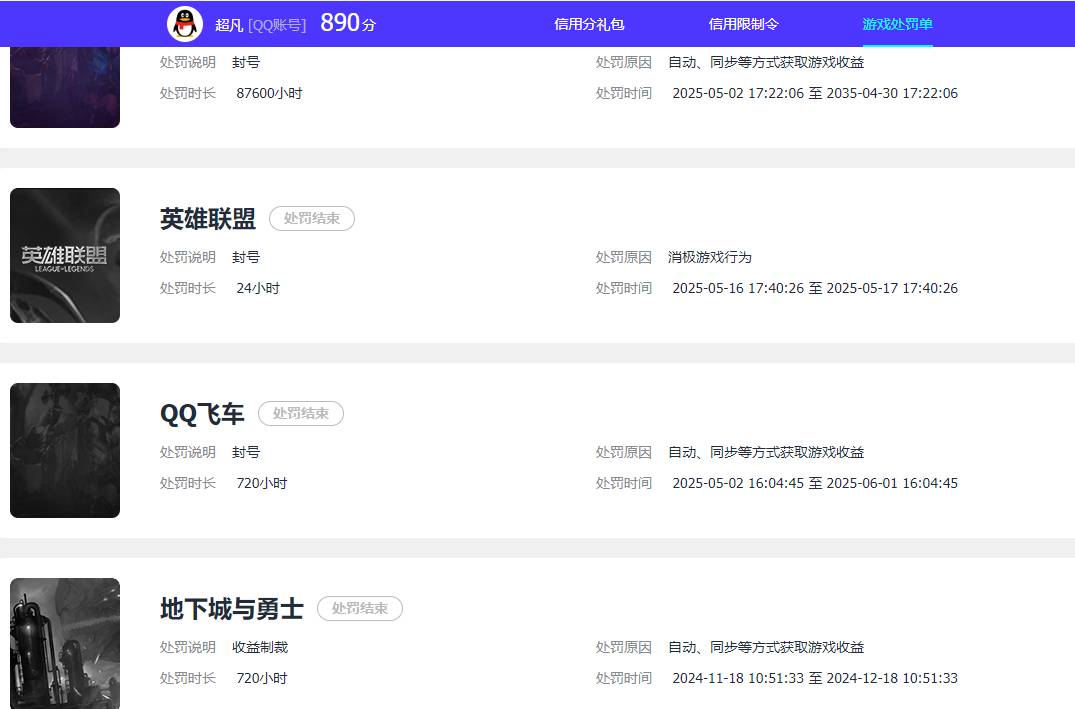Click the QQ penguin avatar icon

coord(182,22)
